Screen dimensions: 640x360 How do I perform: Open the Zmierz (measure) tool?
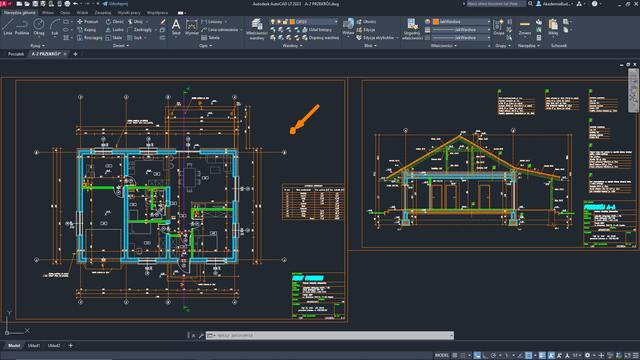tap(525, 27)
